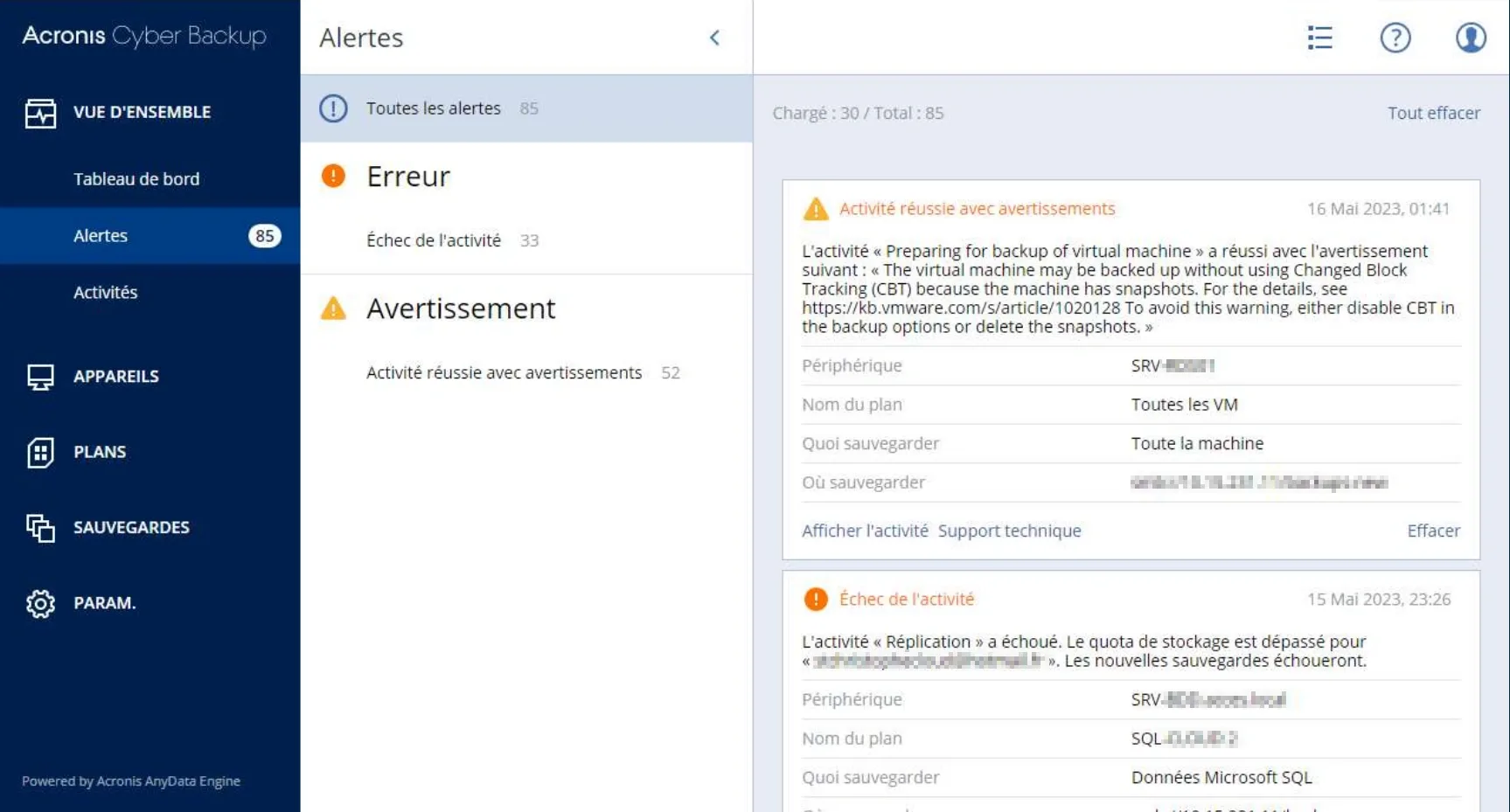Open the user account icon

coord(1471,38)
